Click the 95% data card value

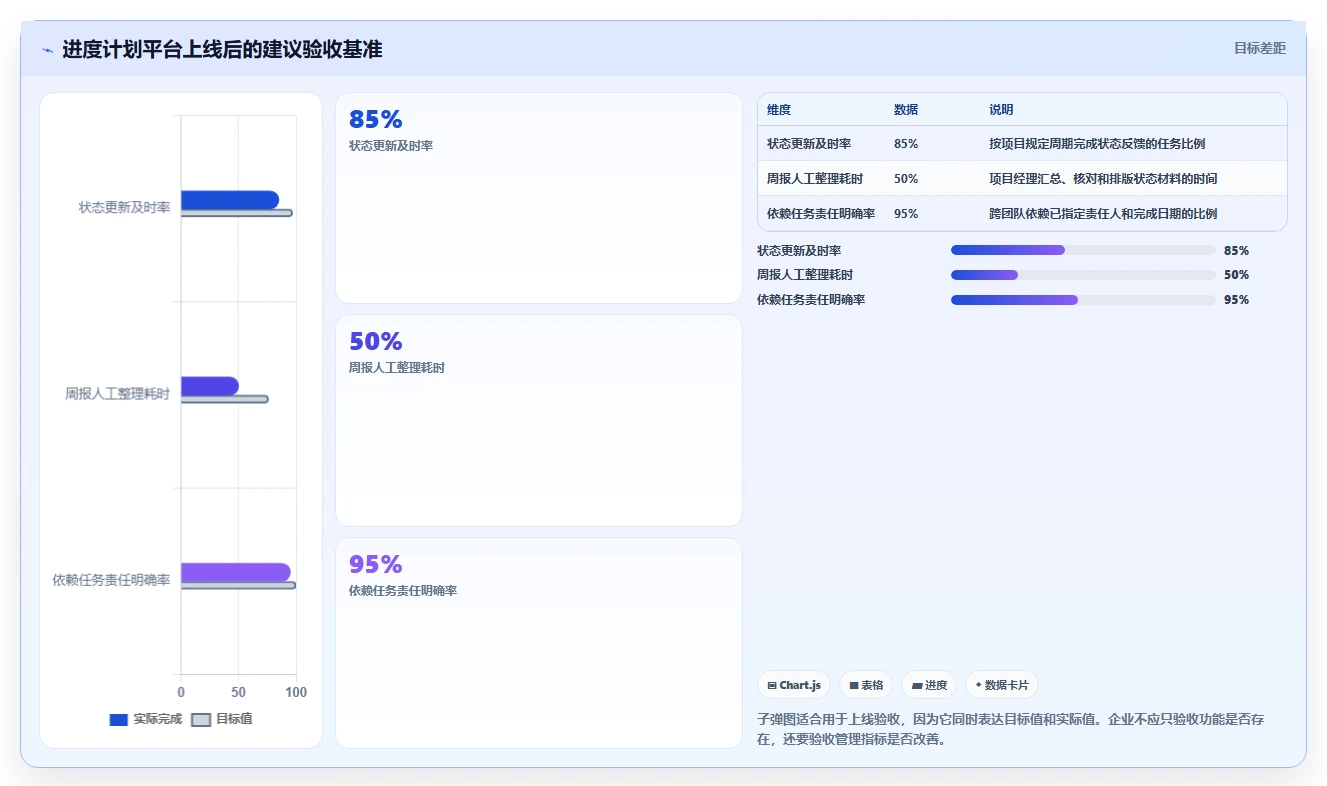coord(375,565)
